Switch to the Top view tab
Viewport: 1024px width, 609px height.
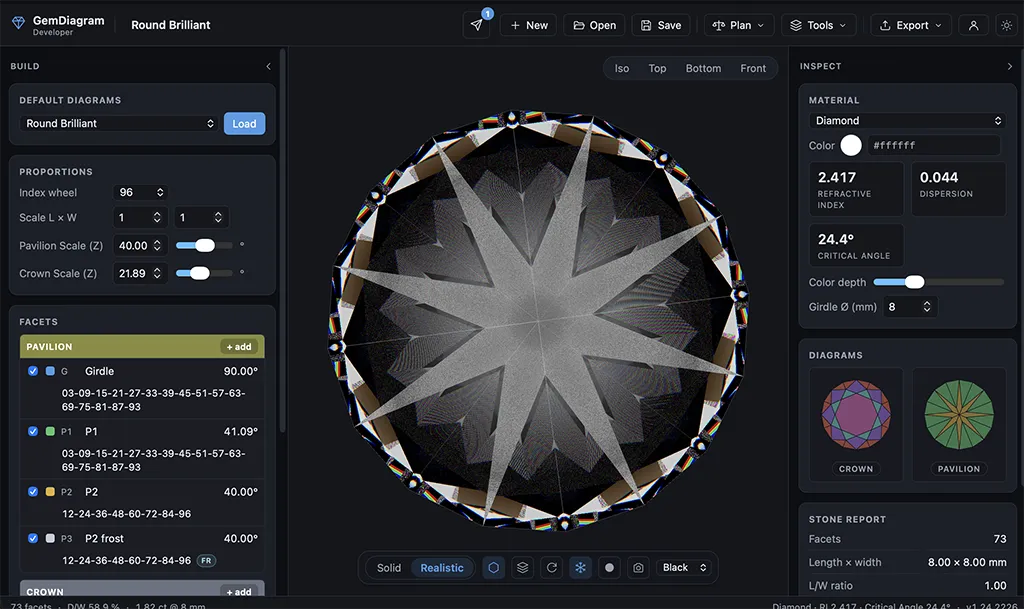pyautogui.click(x=657, y=69)
